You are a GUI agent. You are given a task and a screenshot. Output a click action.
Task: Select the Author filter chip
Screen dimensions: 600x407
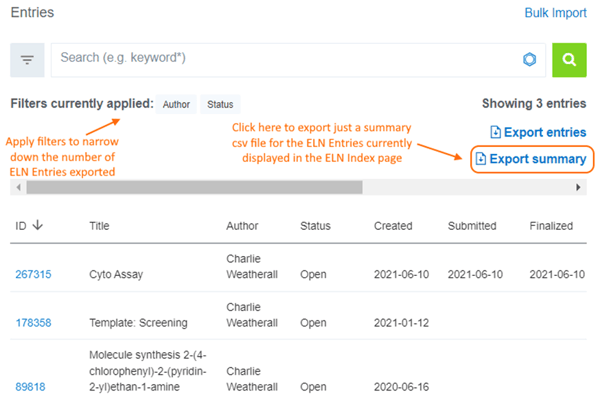pos(176,104)
